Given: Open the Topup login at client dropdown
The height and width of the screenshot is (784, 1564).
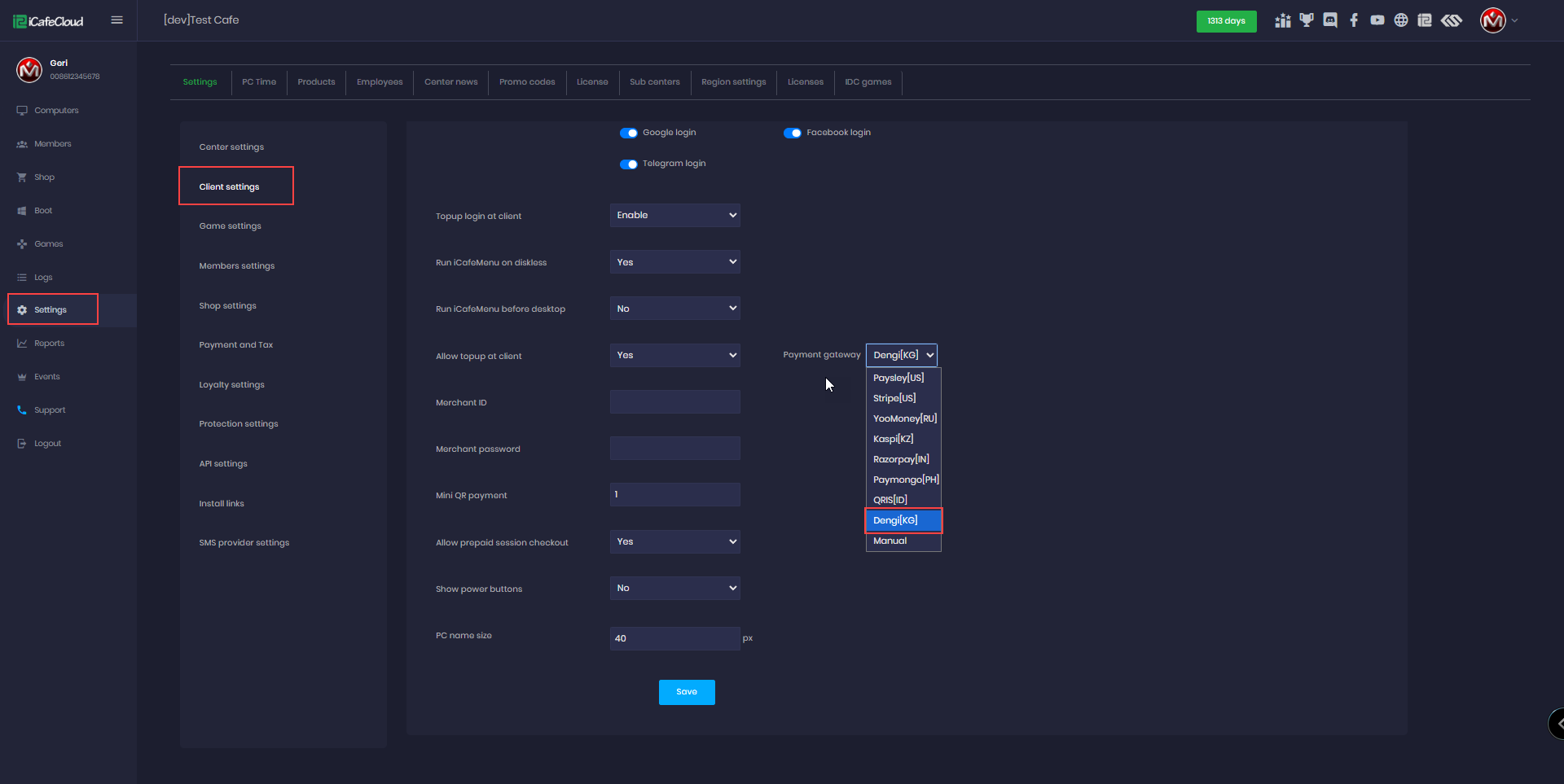Looking at the screenshot, I should click(x=674, y=216).
